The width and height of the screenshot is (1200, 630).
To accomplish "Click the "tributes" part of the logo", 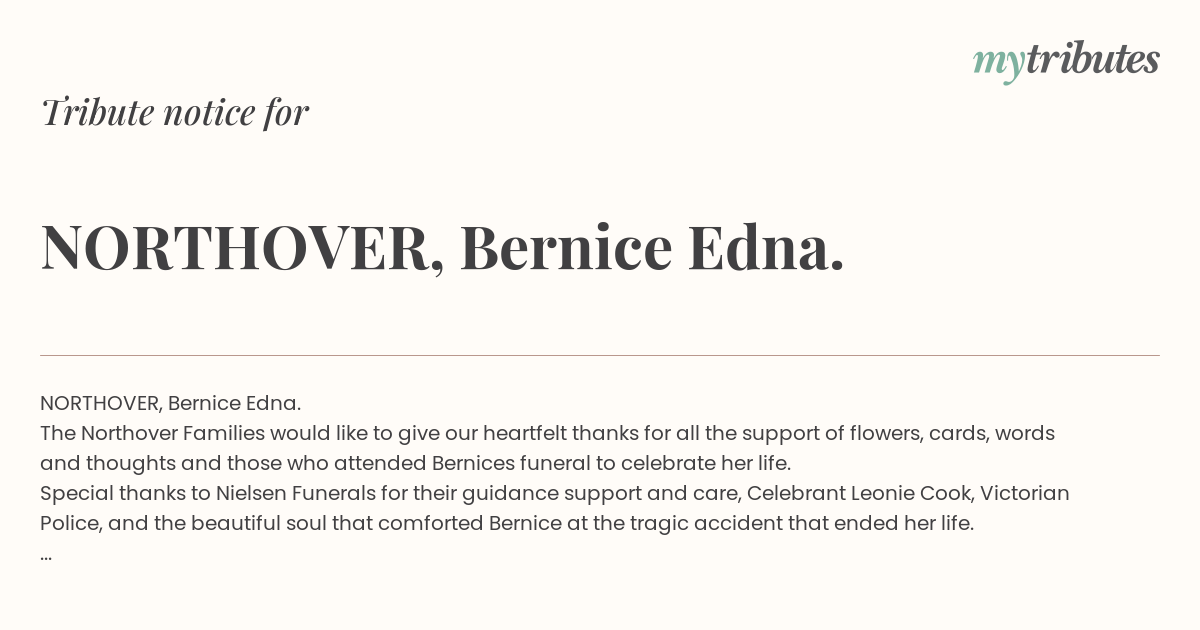I will pyautogui.click(x=1092, y=60).
